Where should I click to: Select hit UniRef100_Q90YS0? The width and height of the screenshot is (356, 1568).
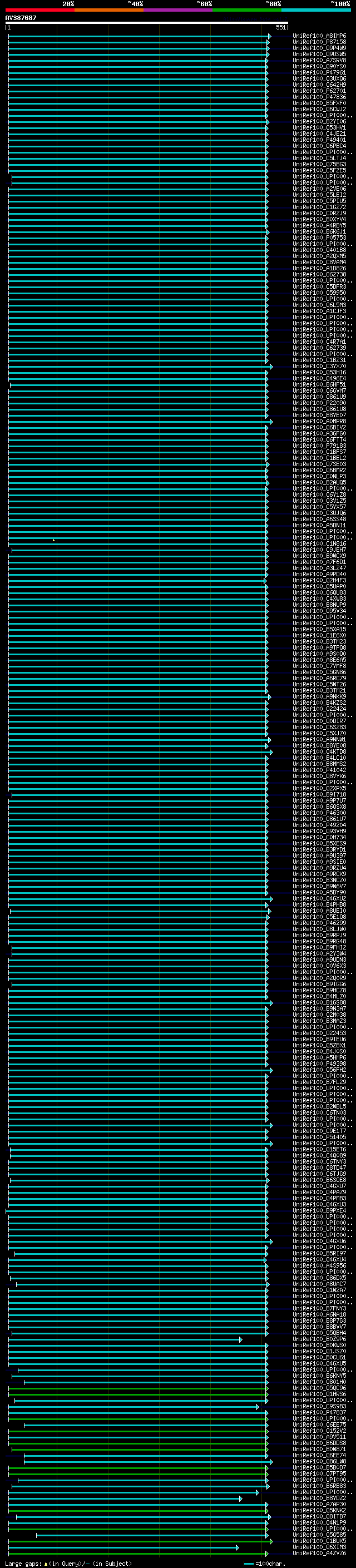click(x=319, y=66)
